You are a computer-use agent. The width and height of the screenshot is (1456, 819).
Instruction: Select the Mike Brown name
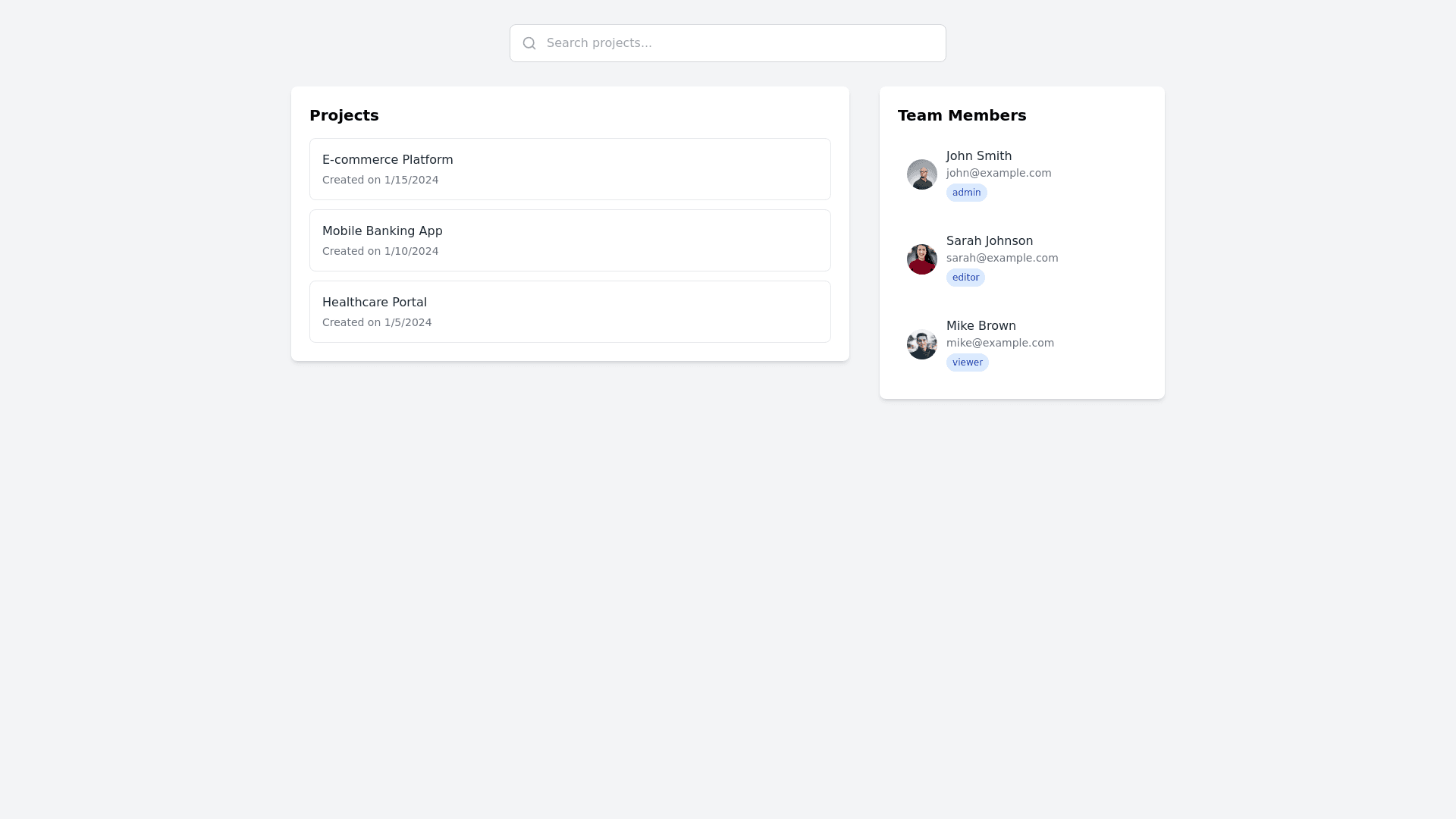(x=981, y=326)
